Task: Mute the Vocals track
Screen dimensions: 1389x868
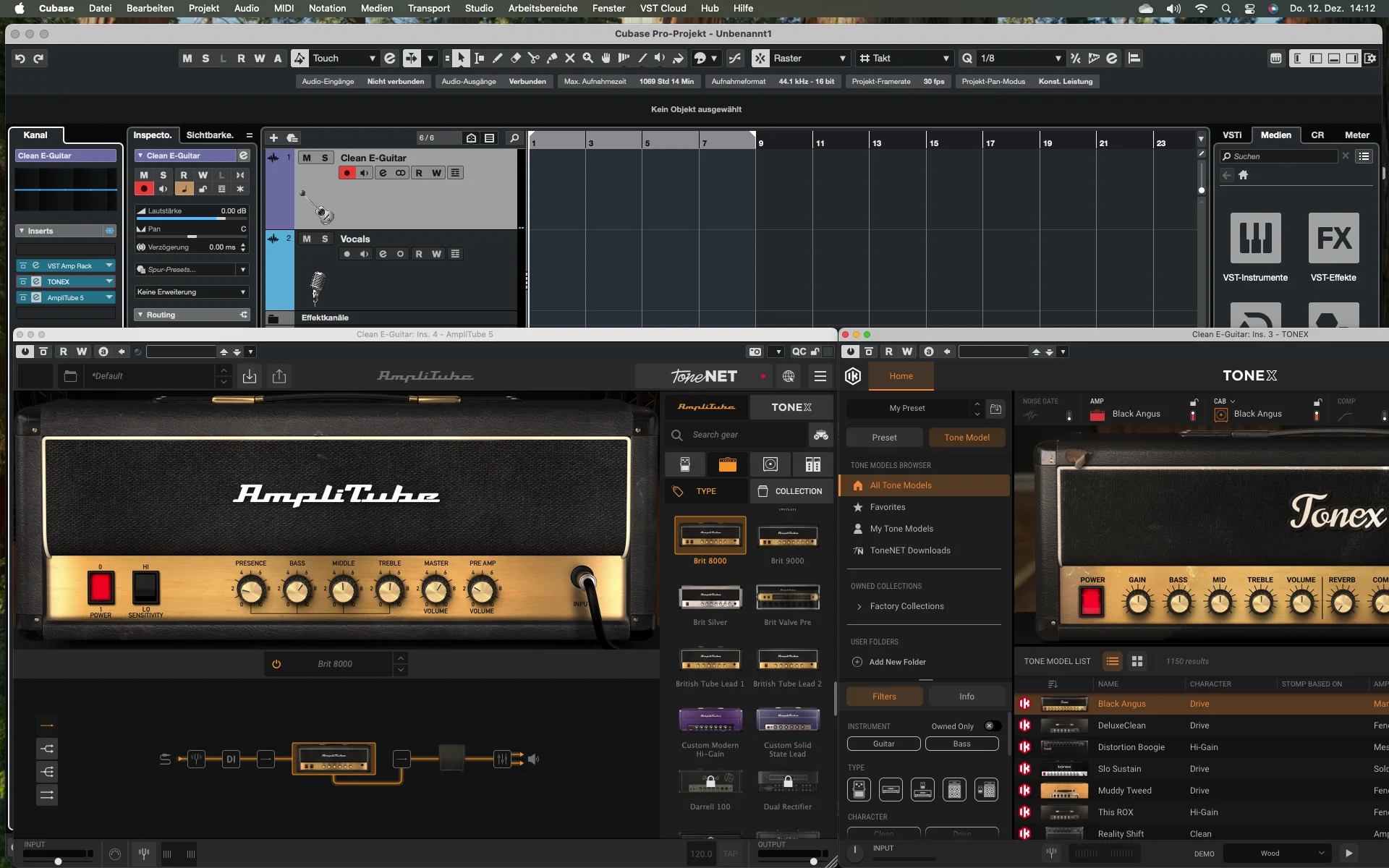Action: [307, 239]
